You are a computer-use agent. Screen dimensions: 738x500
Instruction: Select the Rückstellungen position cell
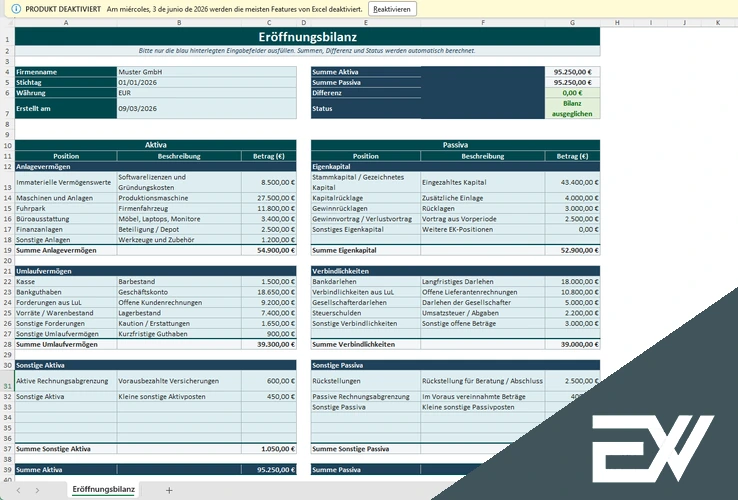point(366,381)
